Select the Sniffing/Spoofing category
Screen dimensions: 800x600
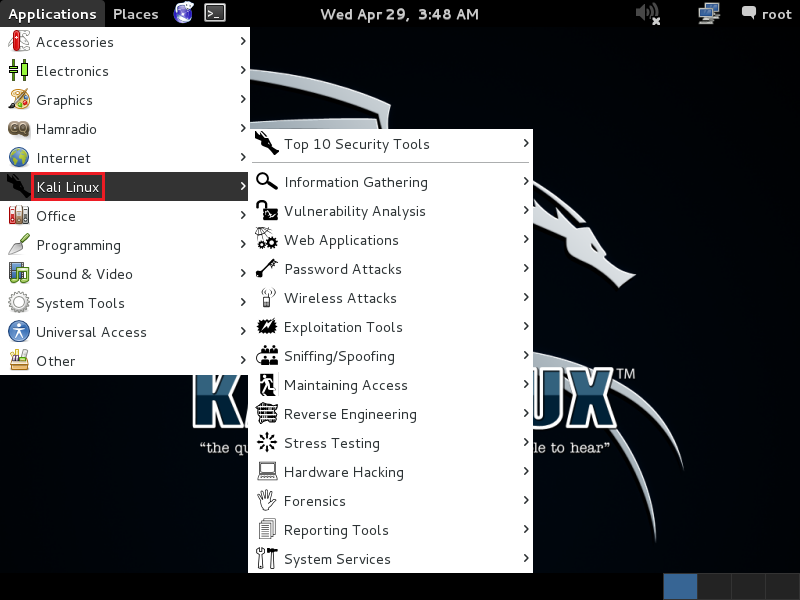click(x=339, y=356)
